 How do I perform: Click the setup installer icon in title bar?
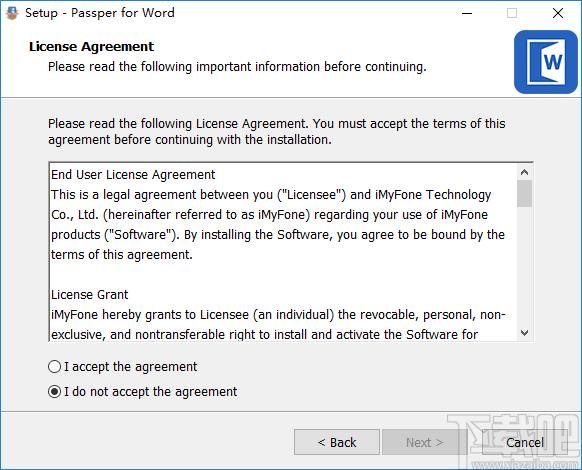click(x=12, y=13)
